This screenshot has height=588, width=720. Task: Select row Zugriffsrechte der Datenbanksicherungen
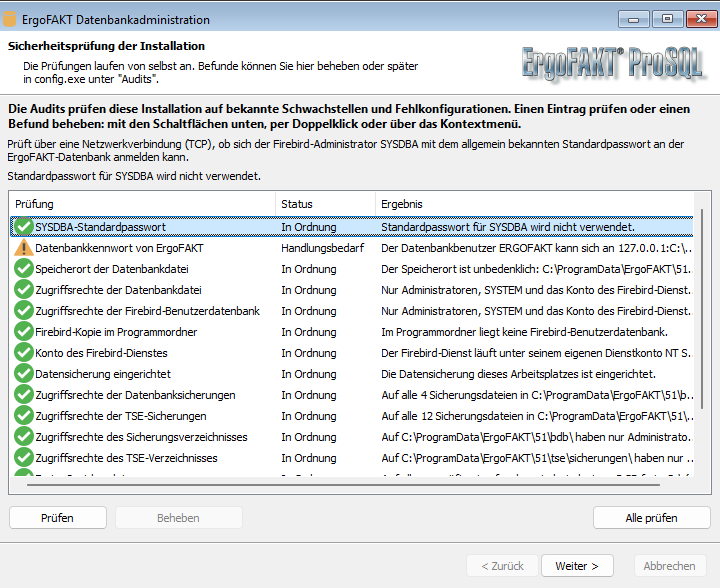tap(352, 395)
